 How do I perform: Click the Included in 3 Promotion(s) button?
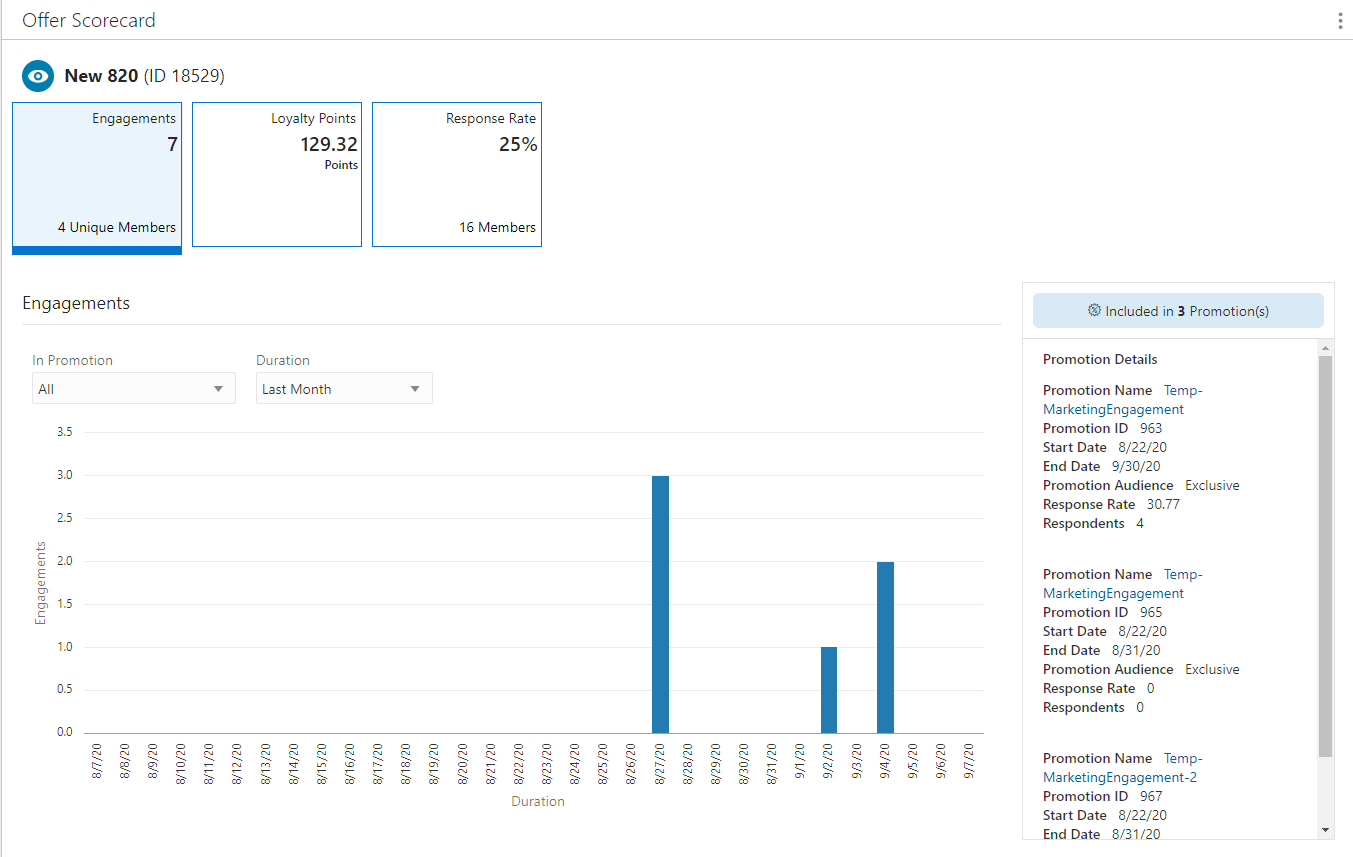[x=1178, y=311]
